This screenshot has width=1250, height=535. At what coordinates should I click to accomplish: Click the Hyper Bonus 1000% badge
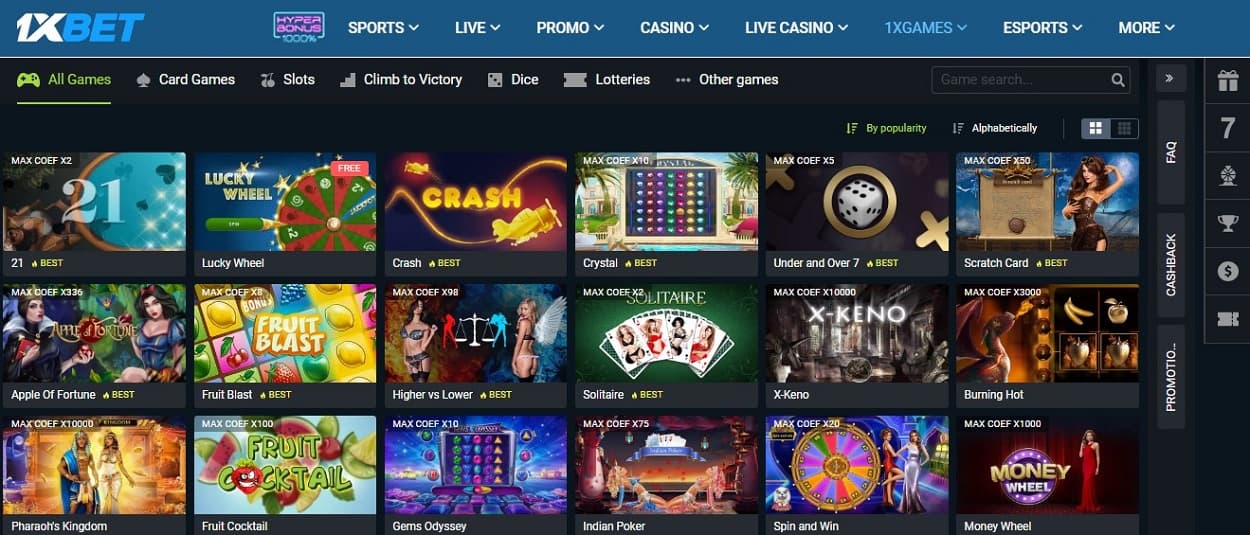299,27
